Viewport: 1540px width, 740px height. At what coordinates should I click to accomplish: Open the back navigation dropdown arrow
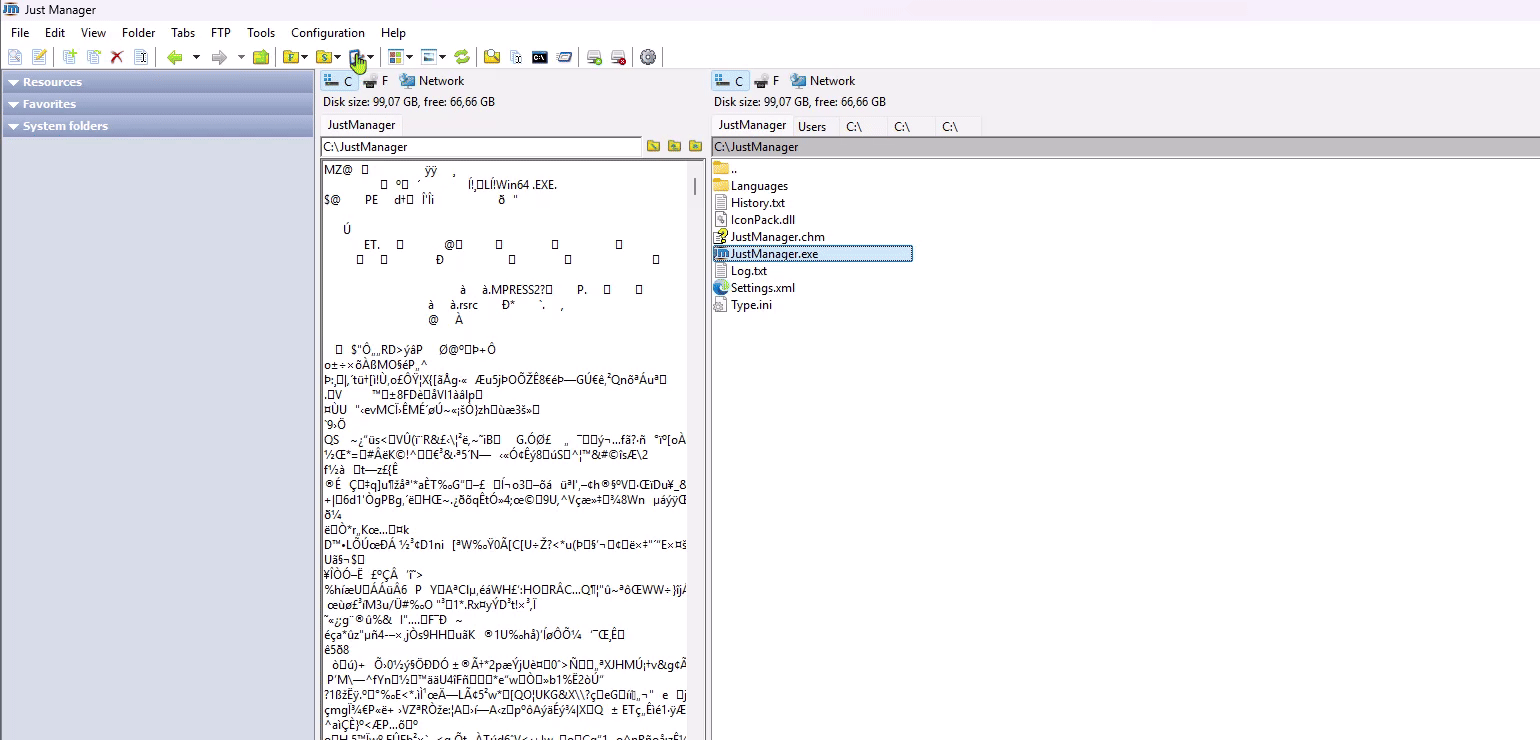(x=196, y=57)
